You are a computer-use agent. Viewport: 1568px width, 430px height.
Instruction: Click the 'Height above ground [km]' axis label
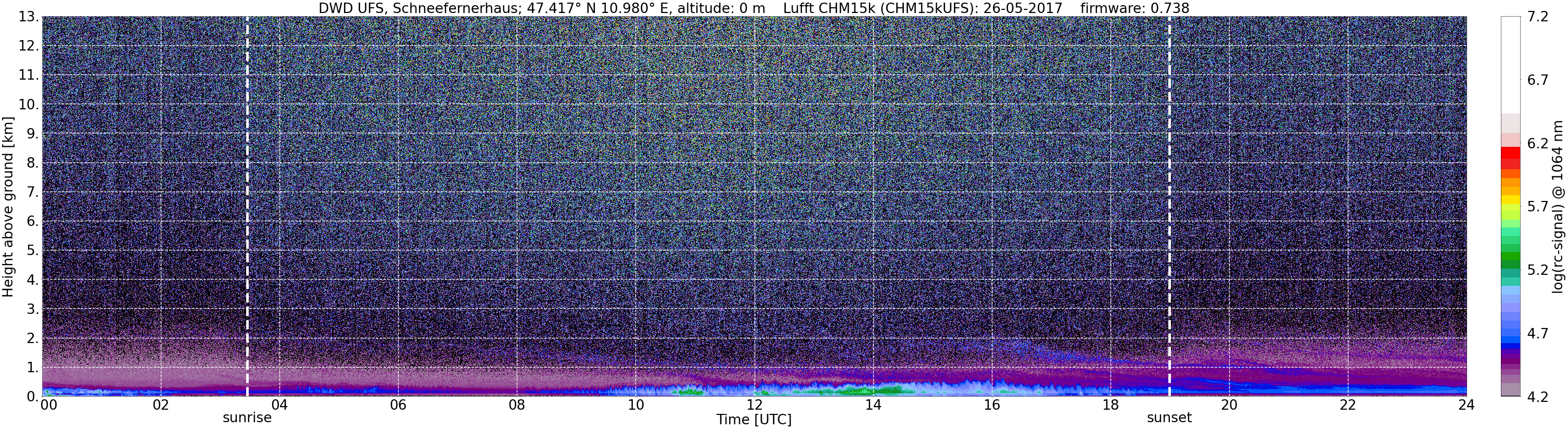tap(8, 206)
